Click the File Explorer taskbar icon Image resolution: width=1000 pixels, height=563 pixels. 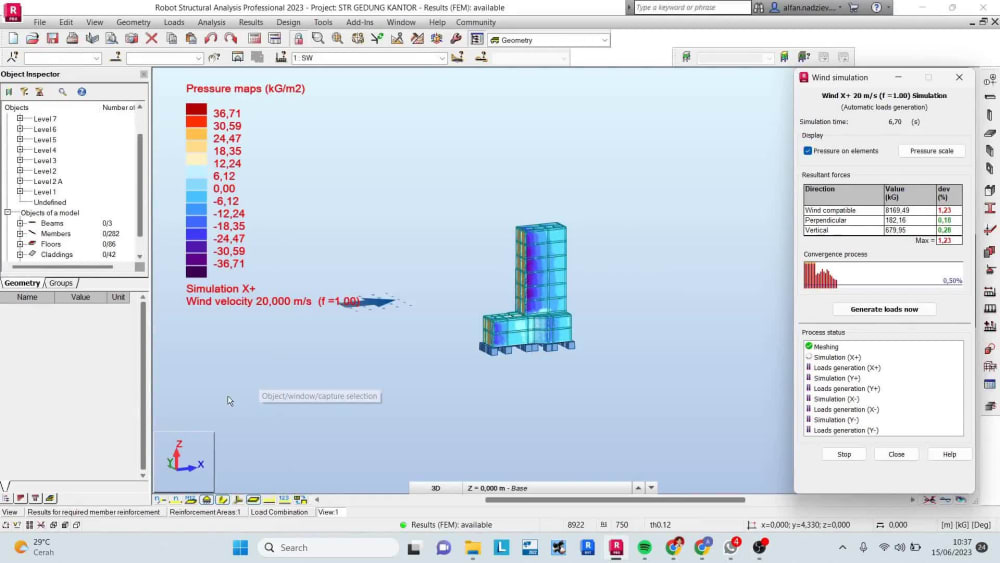473,547
